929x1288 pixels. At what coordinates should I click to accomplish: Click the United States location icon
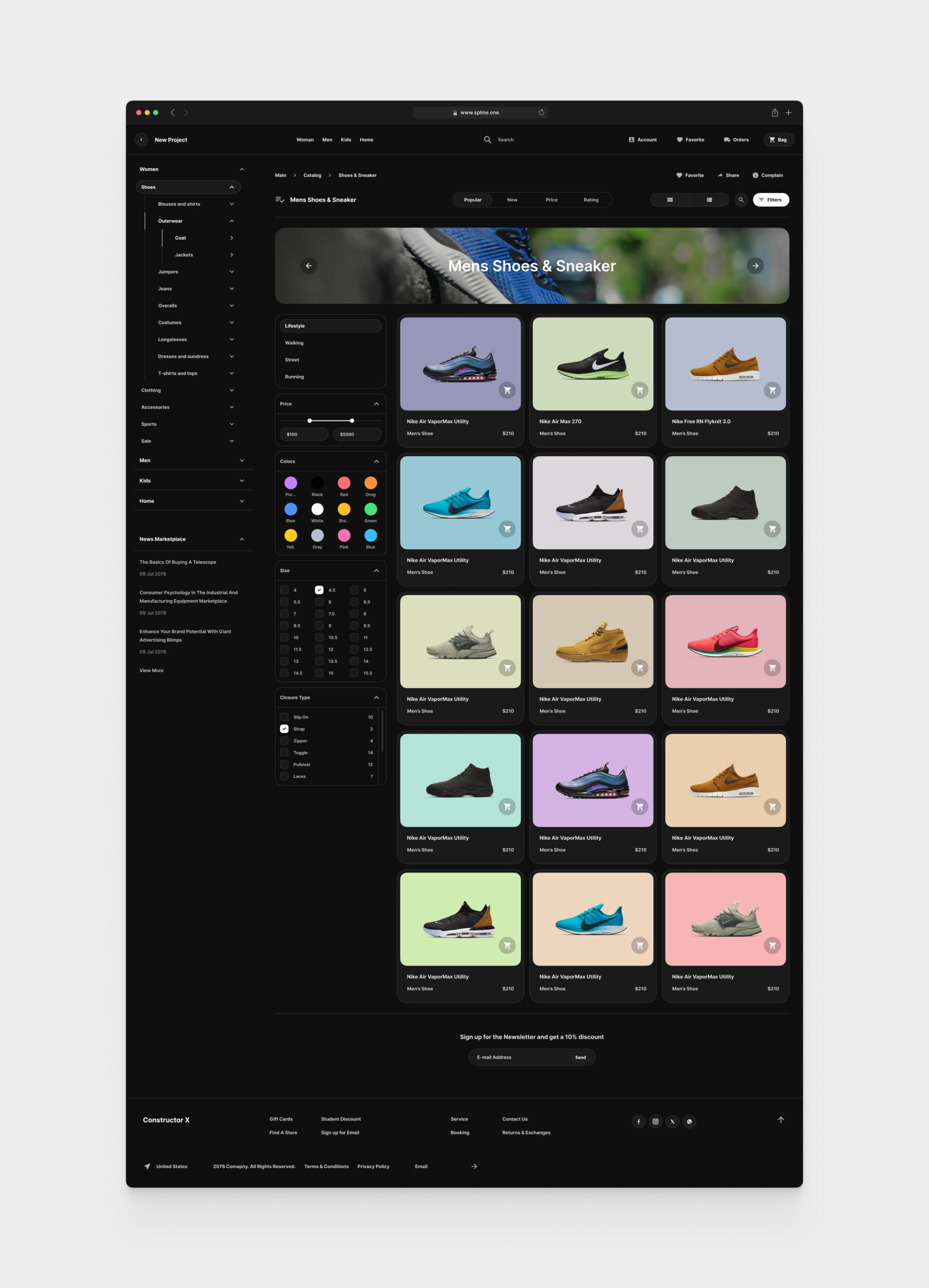(x=147, y=1166)
